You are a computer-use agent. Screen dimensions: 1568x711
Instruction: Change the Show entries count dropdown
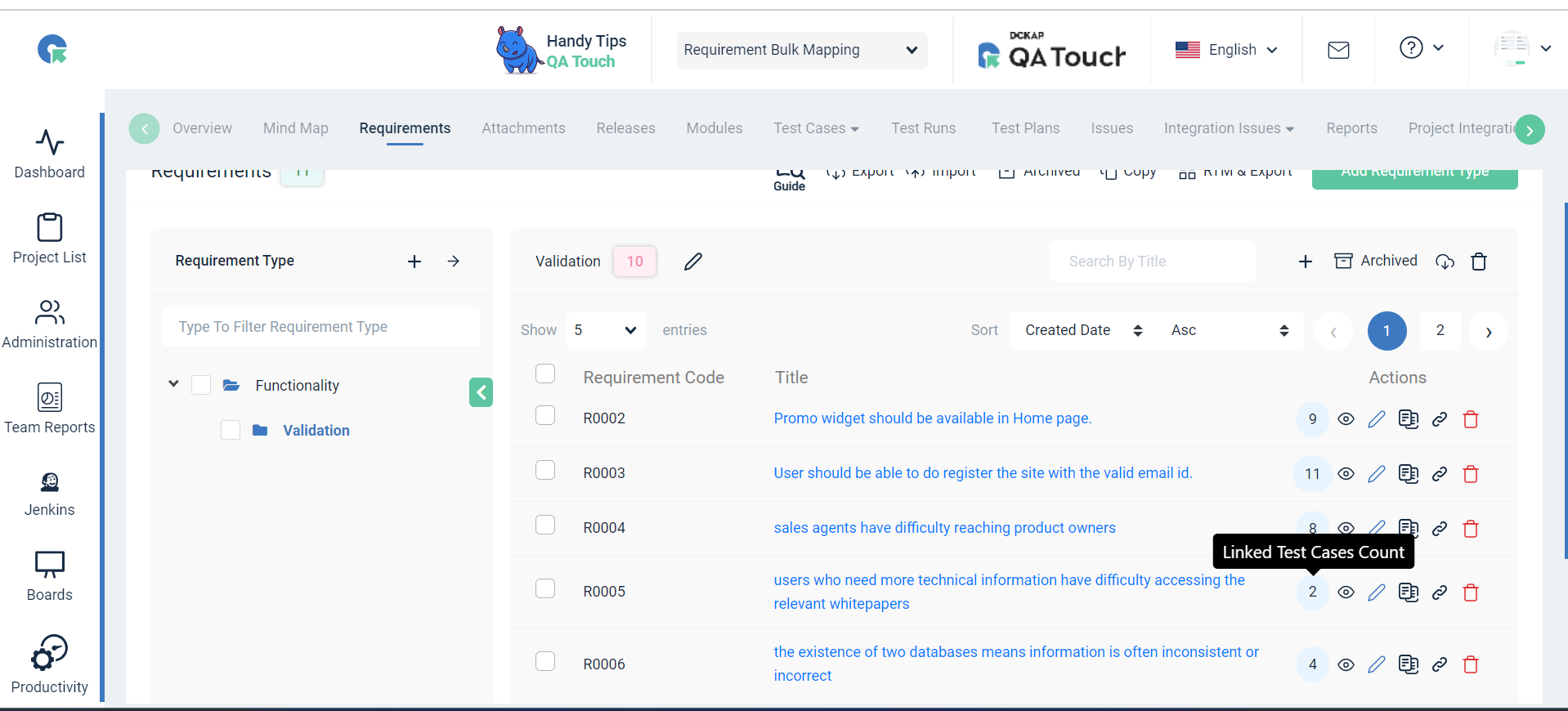pyautogui.click(x=606, y=330)
